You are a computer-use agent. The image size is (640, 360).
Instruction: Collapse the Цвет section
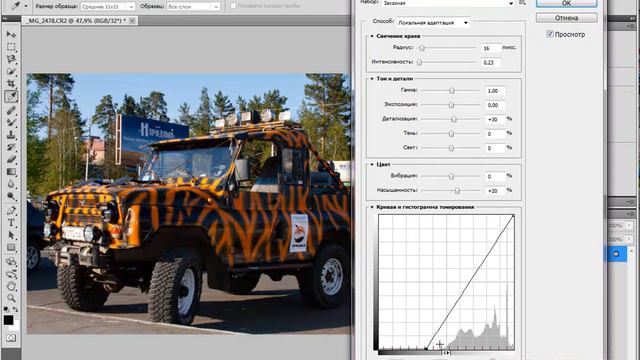(x=372, y=164)
